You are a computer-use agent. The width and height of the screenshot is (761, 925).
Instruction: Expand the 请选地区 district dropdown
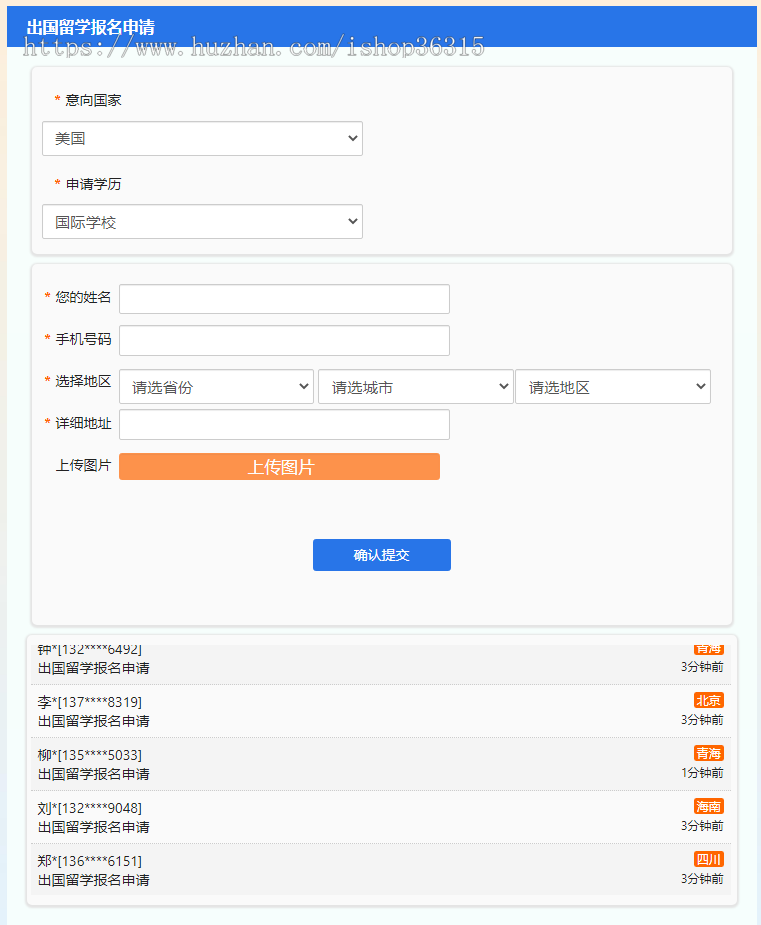click(x=613, y=387)
